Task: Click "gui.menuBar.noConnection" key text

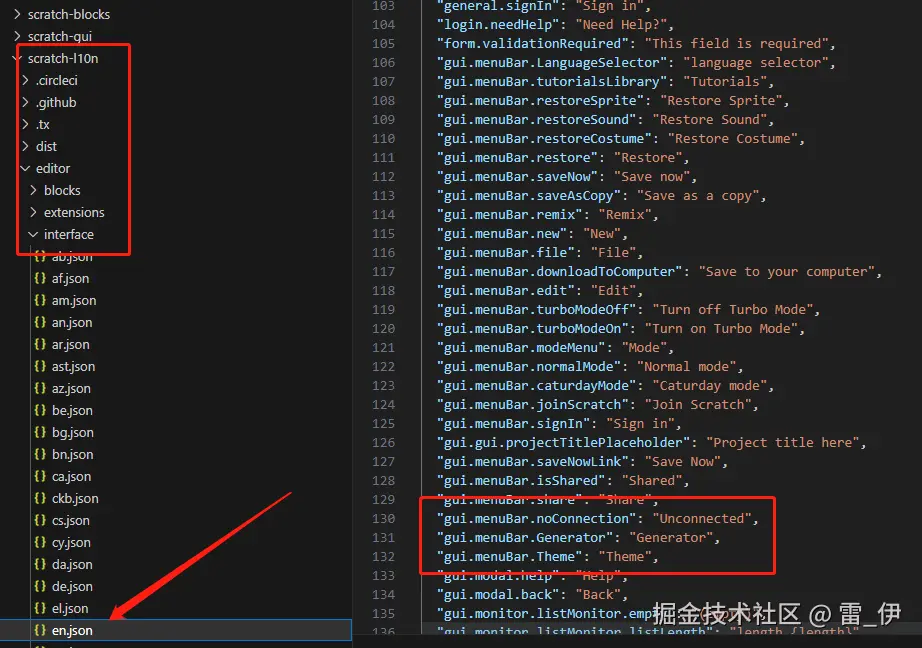Action: [536, 519]
